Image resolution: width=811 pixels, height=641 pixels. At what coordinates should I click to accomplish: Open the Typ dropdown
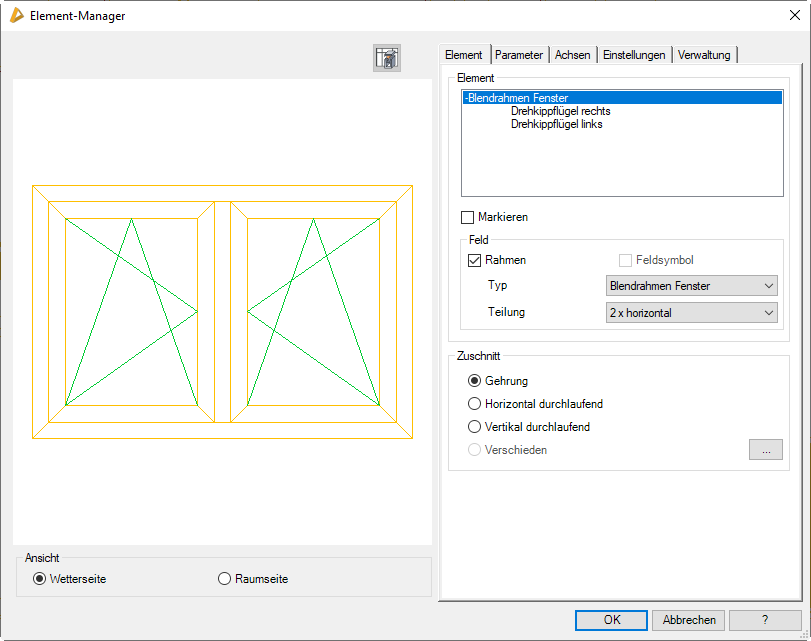[x=692, y=286]
